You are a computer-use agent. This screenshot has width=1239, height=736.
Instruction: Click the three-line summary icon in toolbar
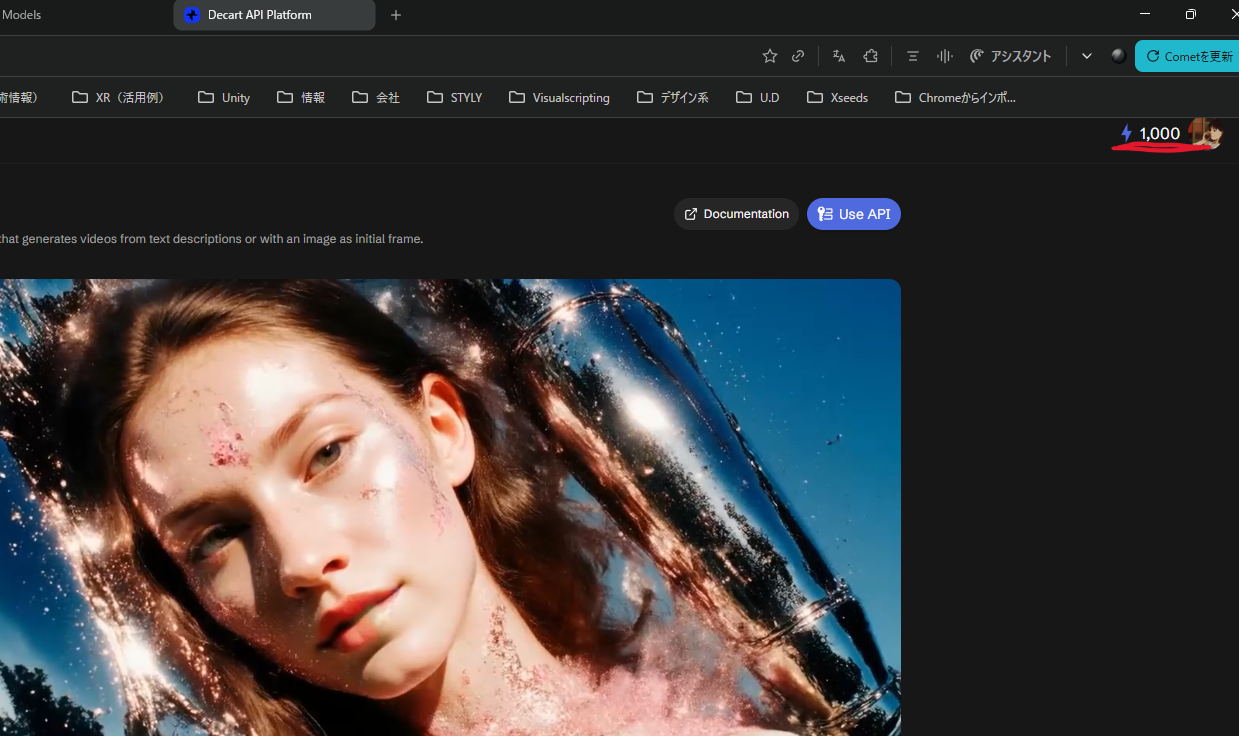coord(912,56)
